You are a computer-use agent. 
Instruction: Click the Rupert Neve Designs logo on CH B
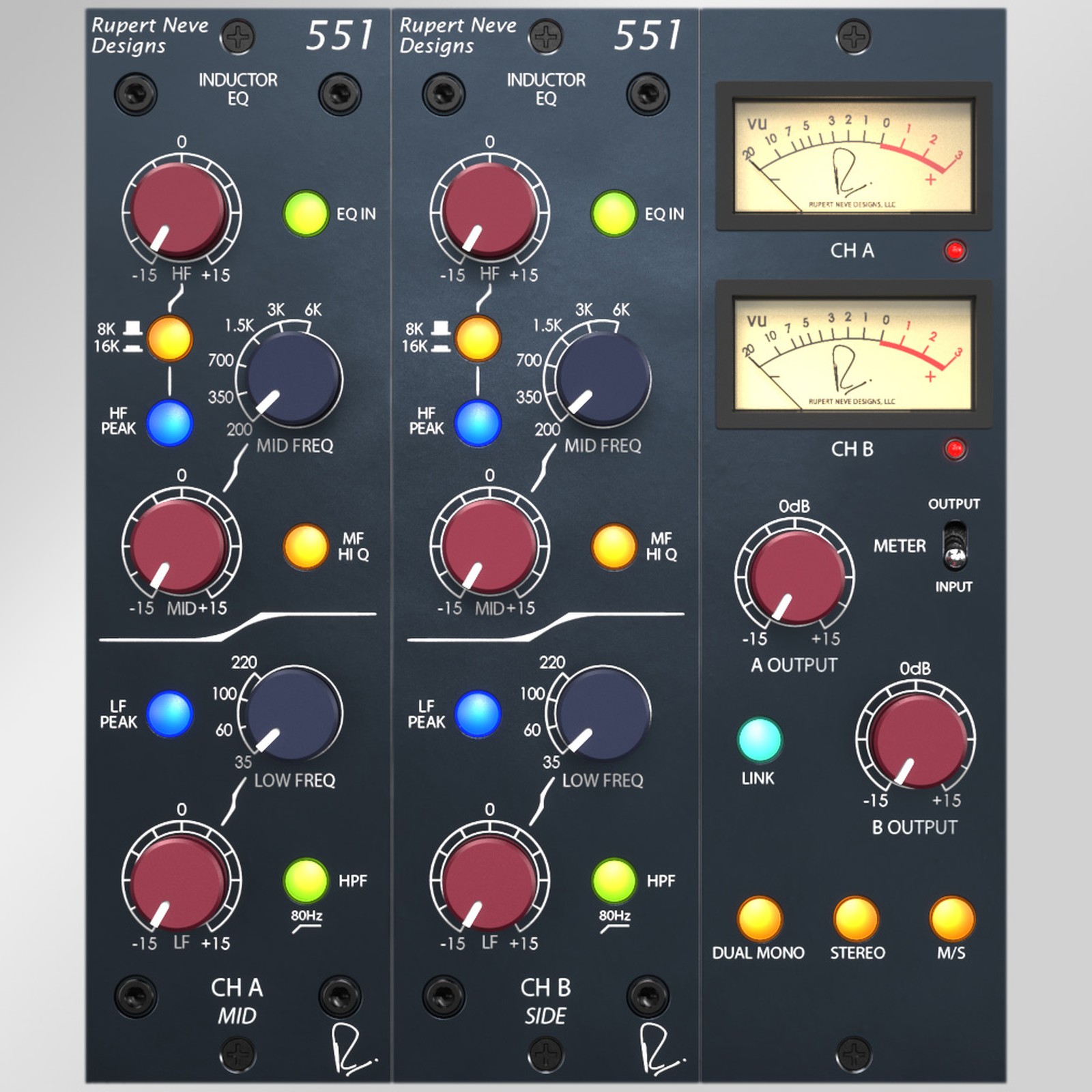point(458,35)
